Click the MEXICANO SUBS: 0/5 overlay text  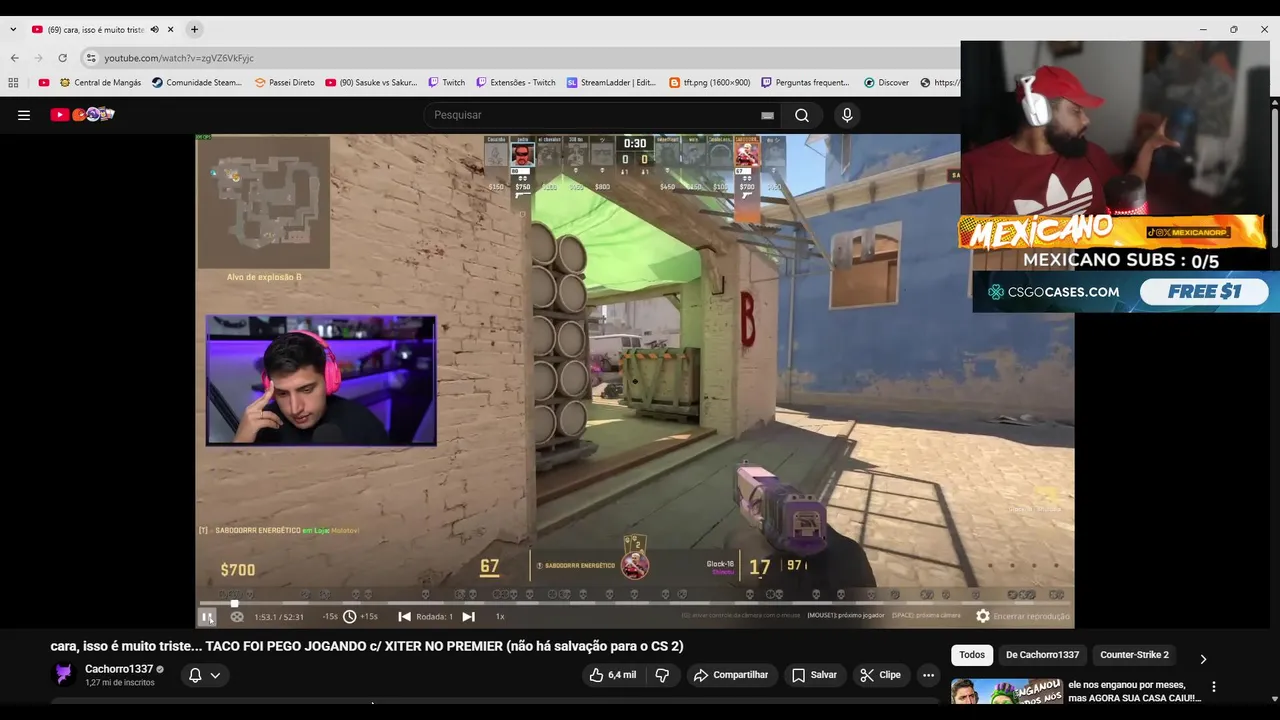coord(1121,261)
